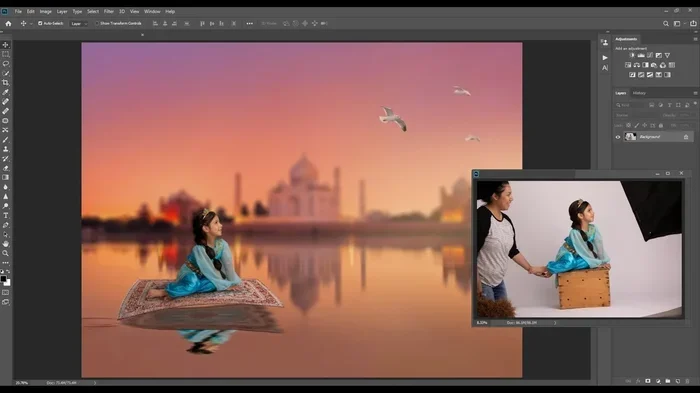Add a Photo Filter adjustment
The image size is (700, 393).
(654, 65)
